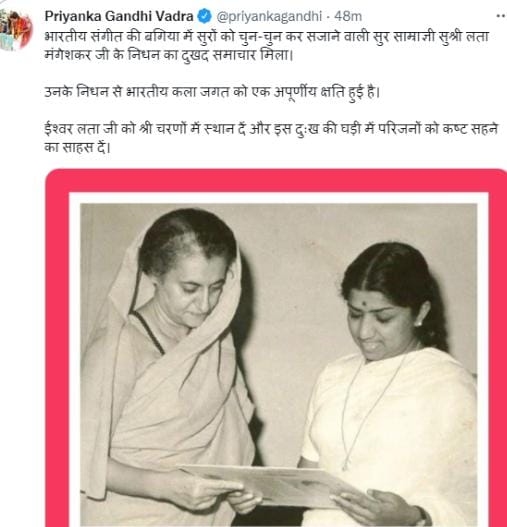507x527 pixels.
Task: Click the word अपूर्णीय in the tweet
Action: point(295,91)
